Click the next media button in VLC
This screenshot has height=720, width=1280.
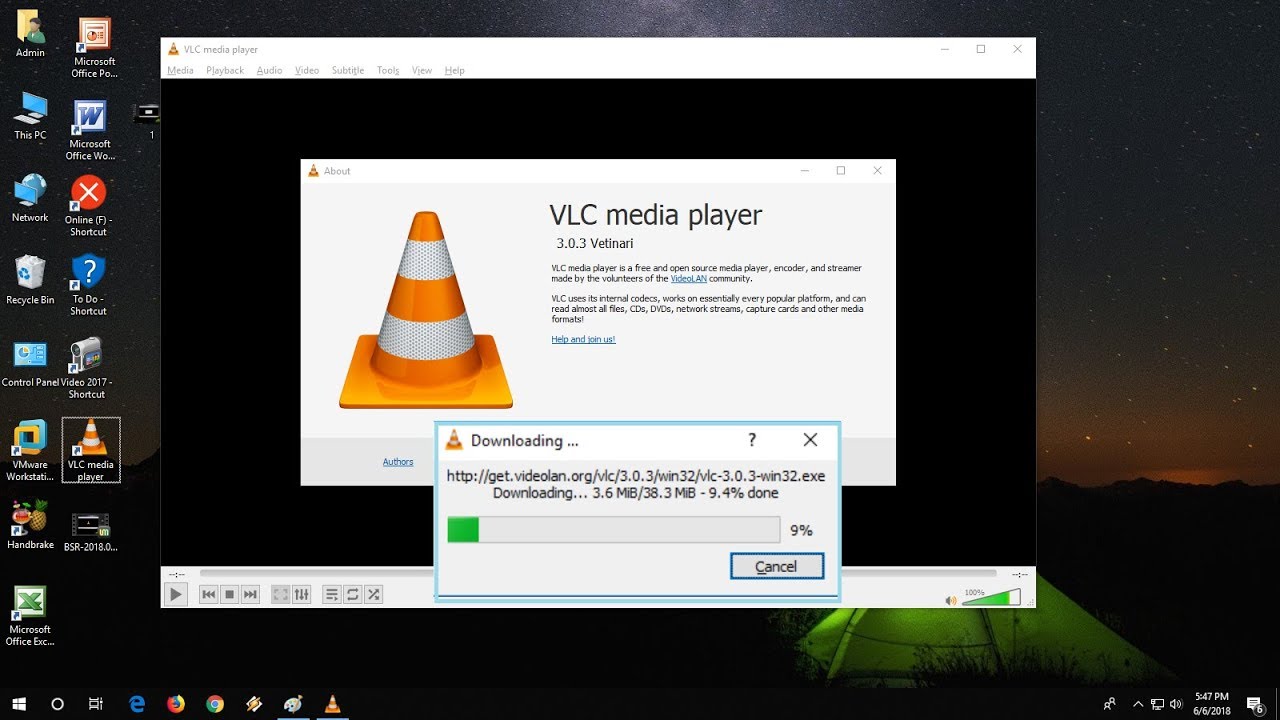click(x=250, y=594)
